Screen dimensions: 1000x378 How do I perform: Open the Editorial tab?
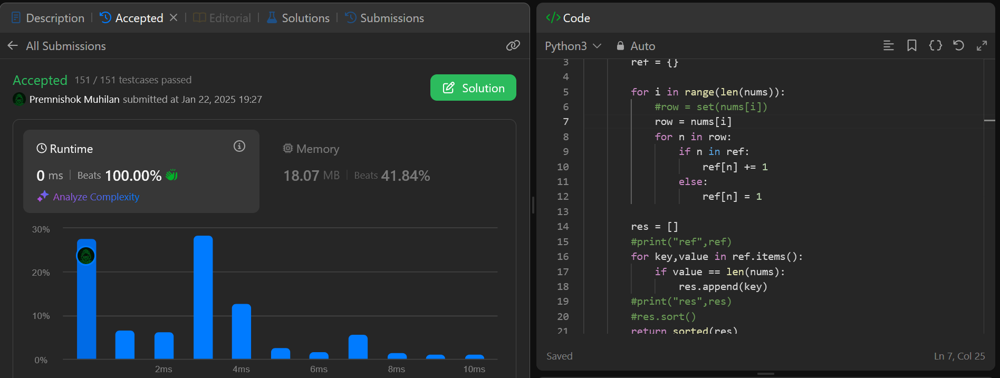(x=222, y=18)
